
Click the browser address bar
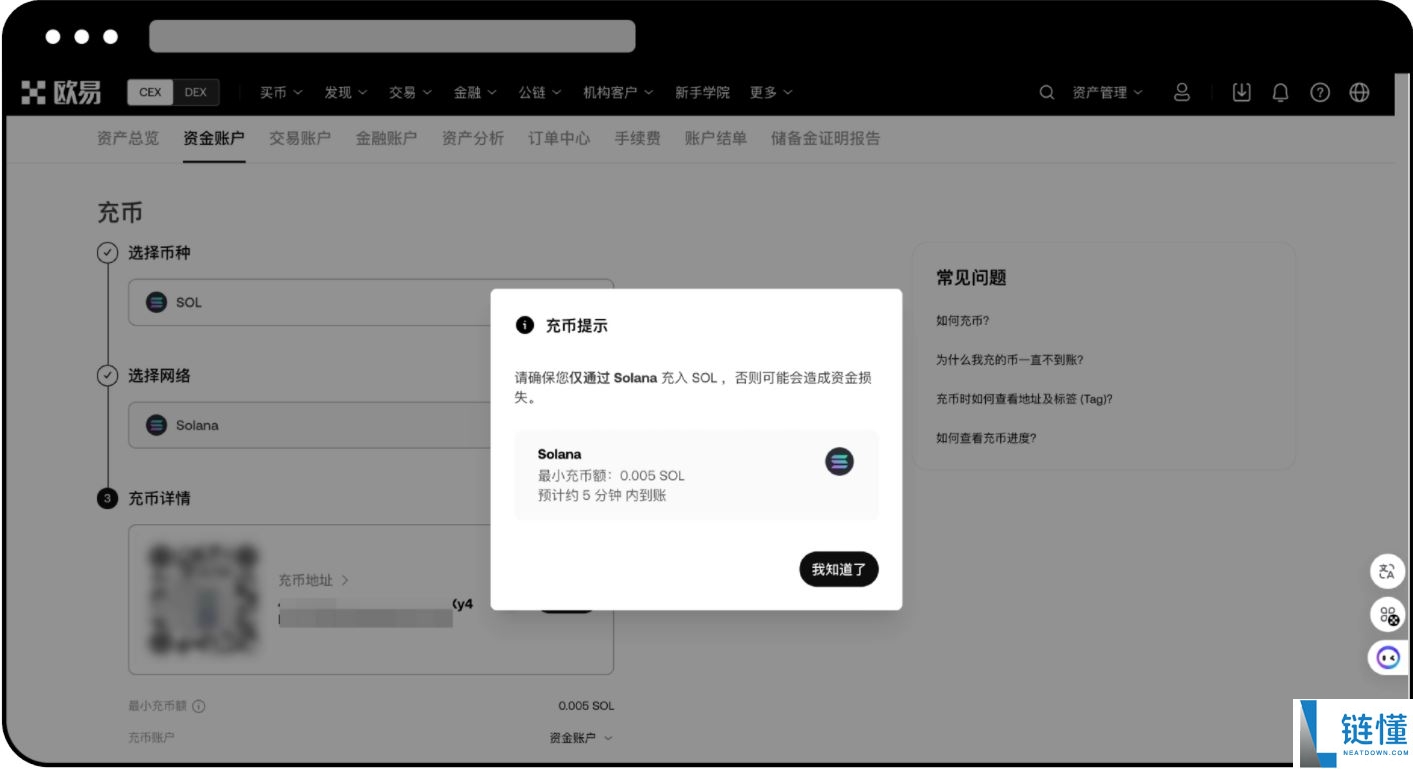tap(392, 36)
